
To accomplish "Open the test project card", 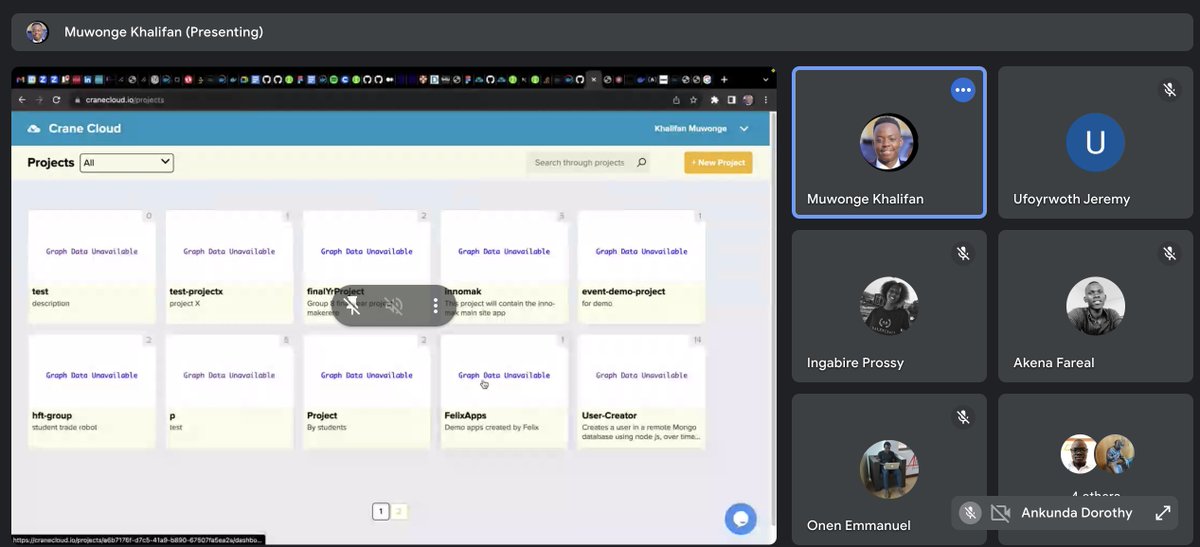I will pos(92,267).
